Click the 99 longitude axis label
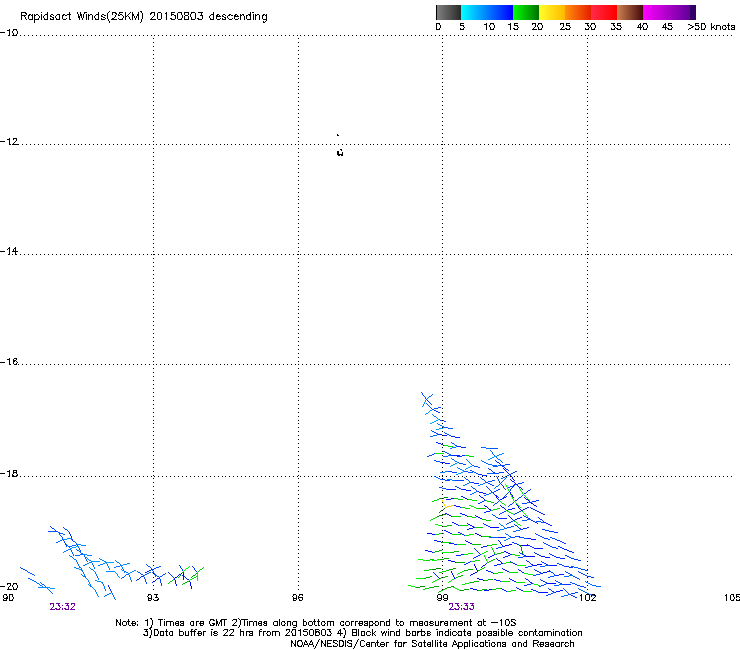 coord(442,598)
